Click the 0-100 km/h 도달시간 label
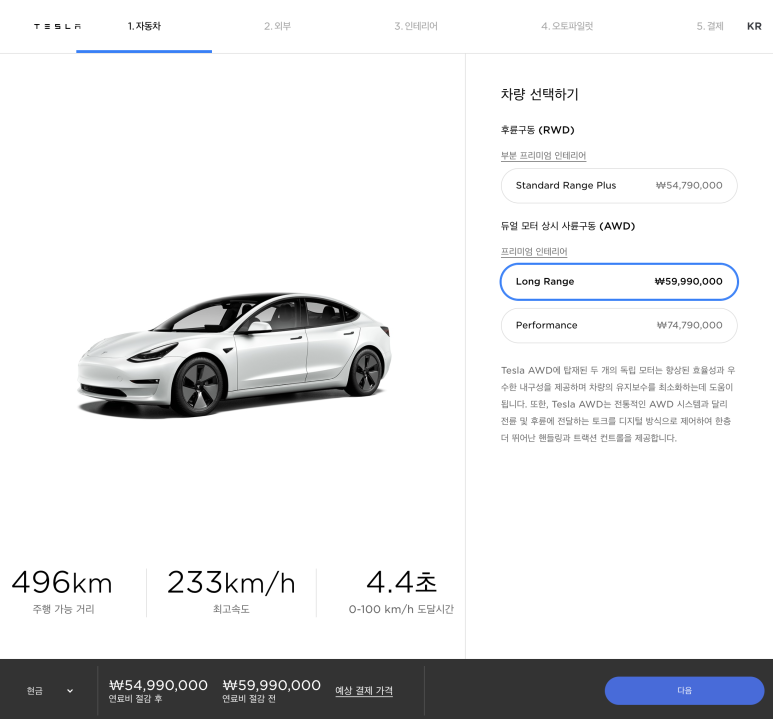 (401, 610)
